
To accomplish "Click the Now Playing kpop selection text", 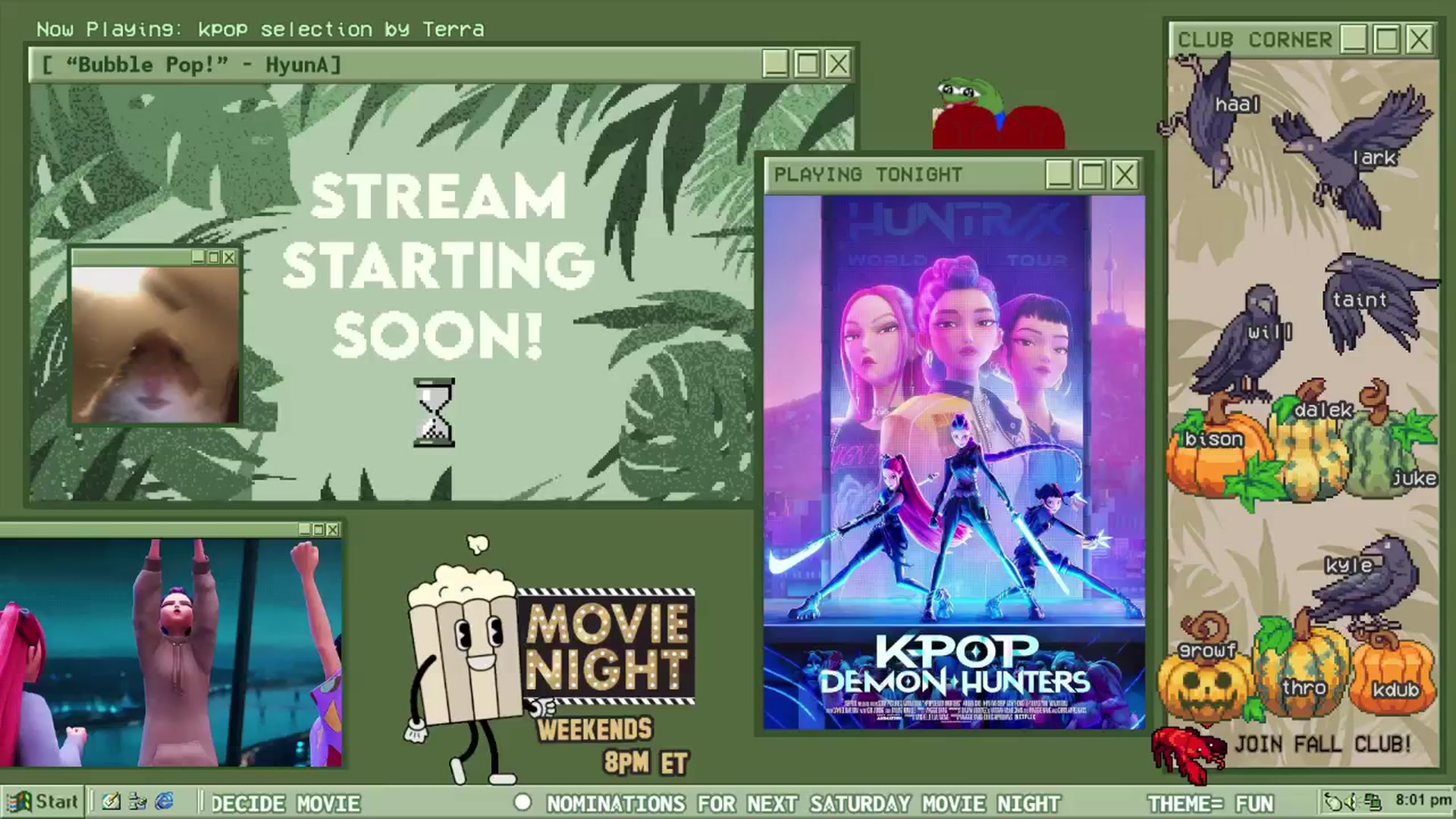I will [260, 29].
